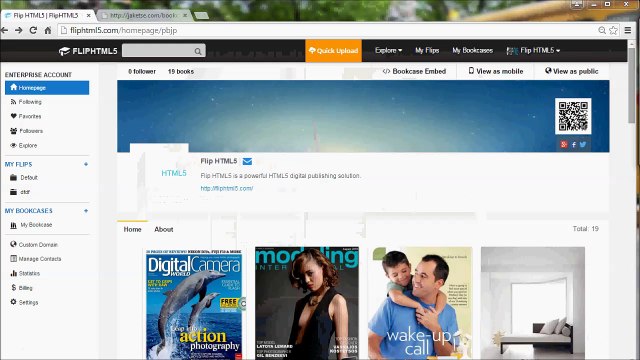Open the Digital Camera World book
The image size is (640, 360).
[195, 303]
